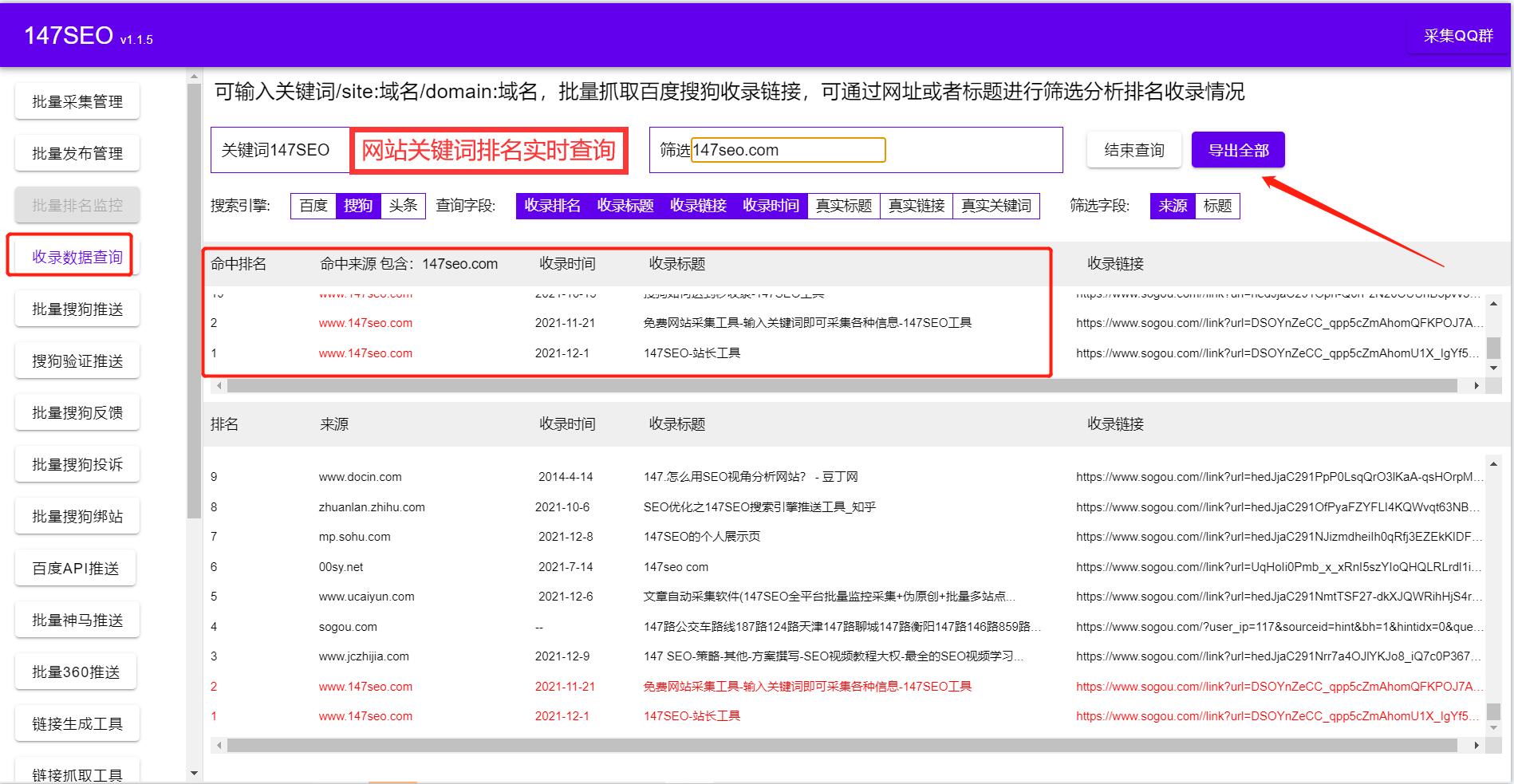Enable the 真实关键词 query field
Viewport: 1514px width, 784px height.
pos(996,205)
